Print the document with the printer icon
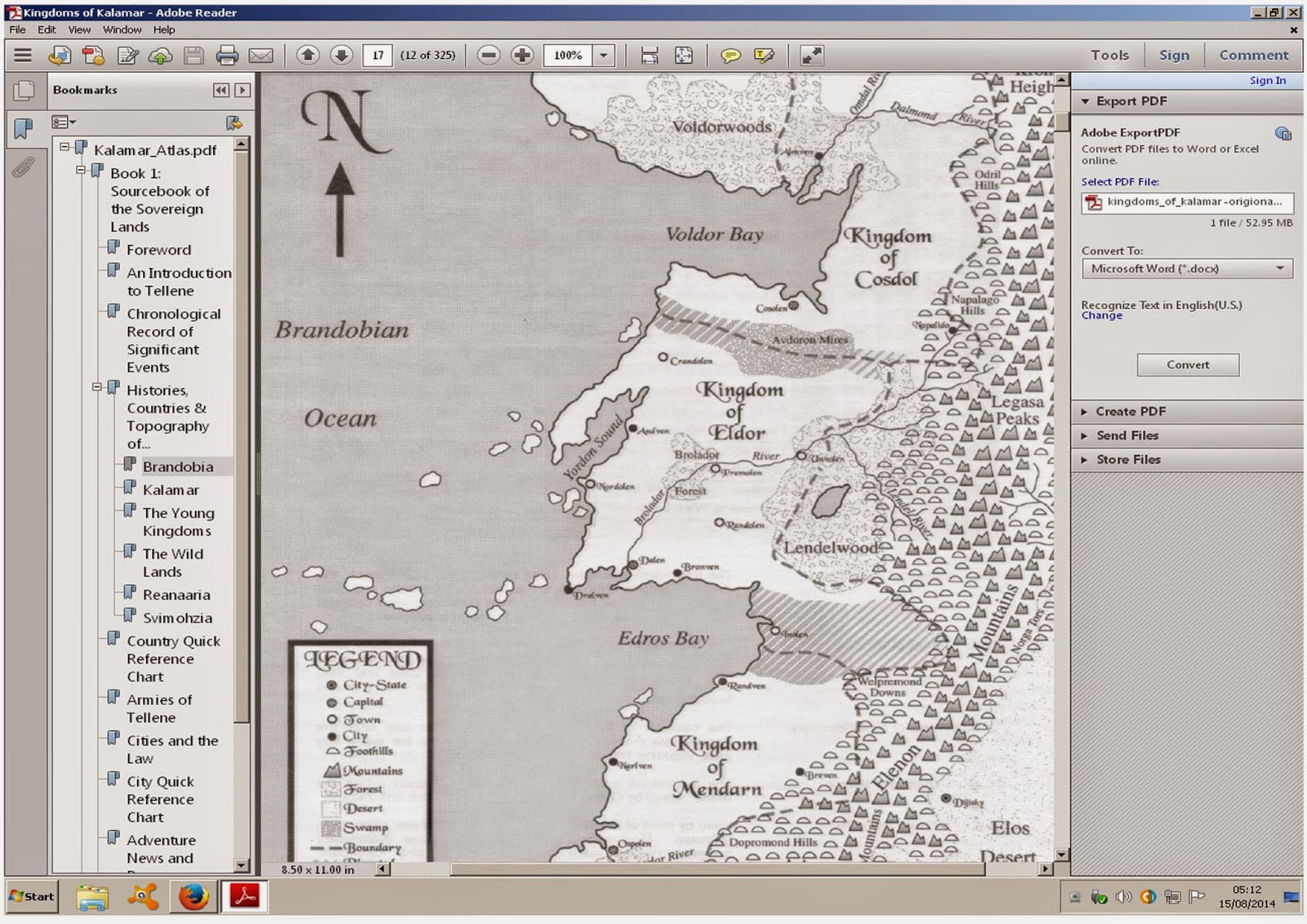The height and width of the screenshot is (924, 1307). click(227, 56)
